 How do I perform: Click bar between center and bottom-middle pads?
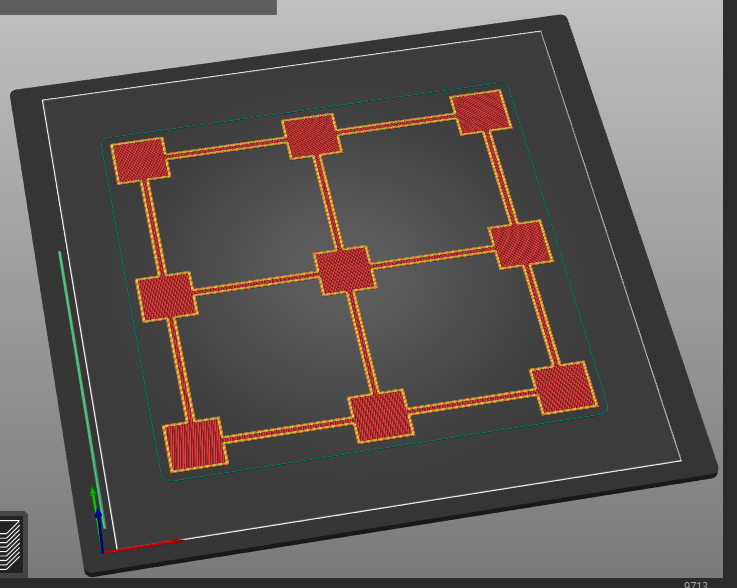click(x=362, y=342)
